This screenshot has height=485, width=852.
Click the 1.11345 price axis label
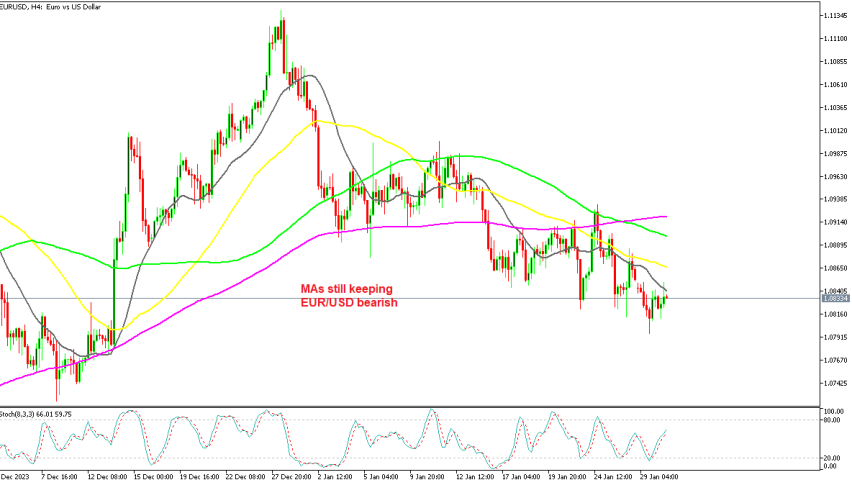(836, 15)
